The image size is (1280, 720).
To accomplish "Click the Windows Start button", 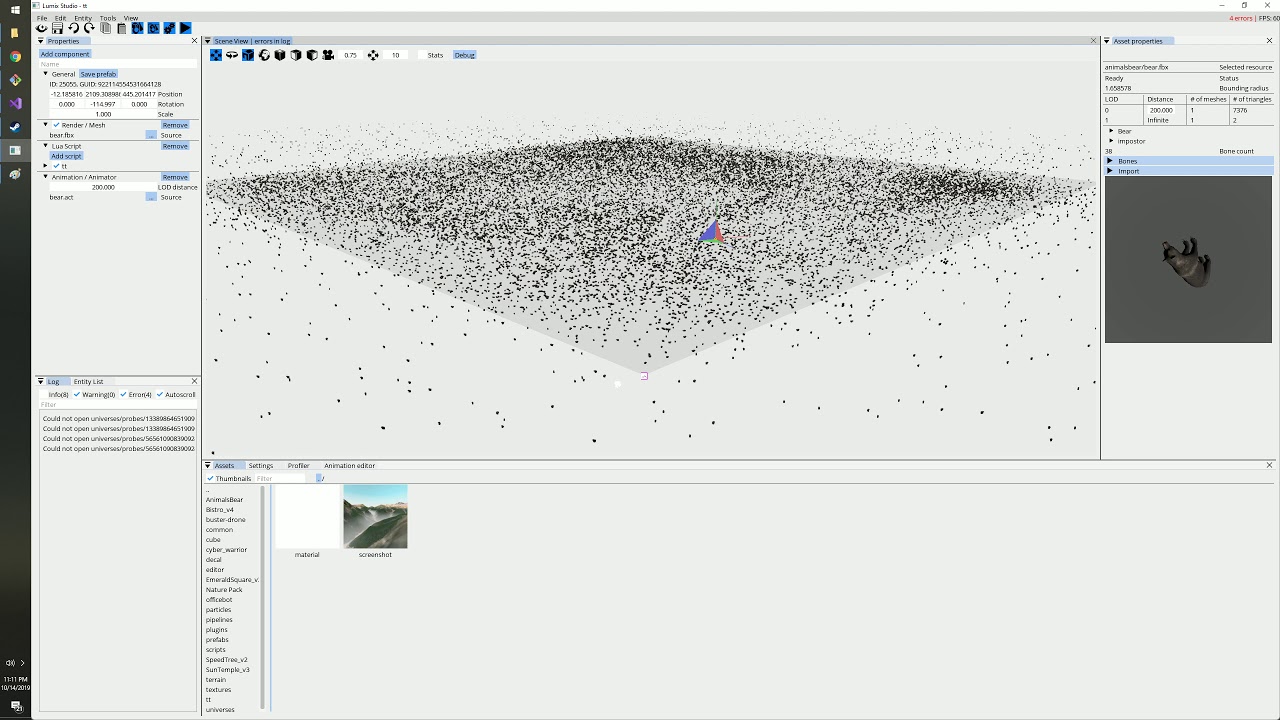I will pos(15,10).
